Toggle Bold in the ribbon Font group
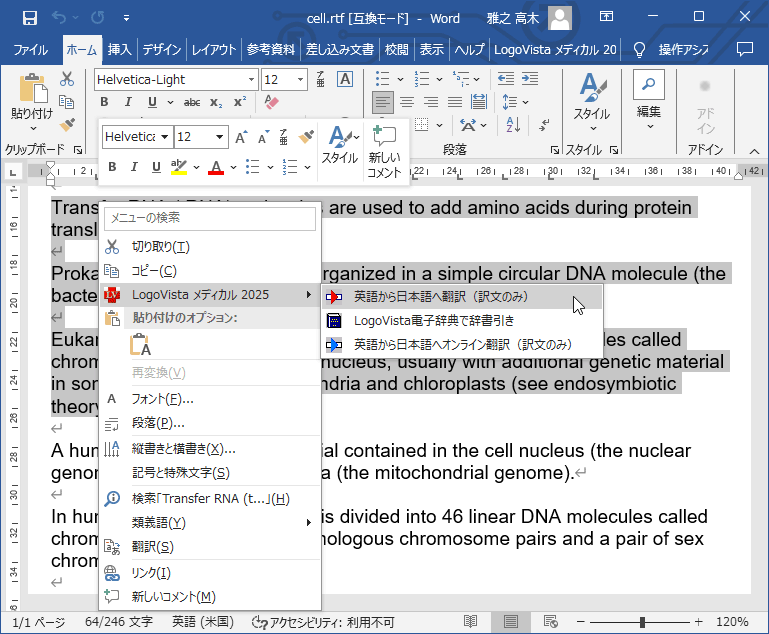769x634 pixels. pos(104,102)
